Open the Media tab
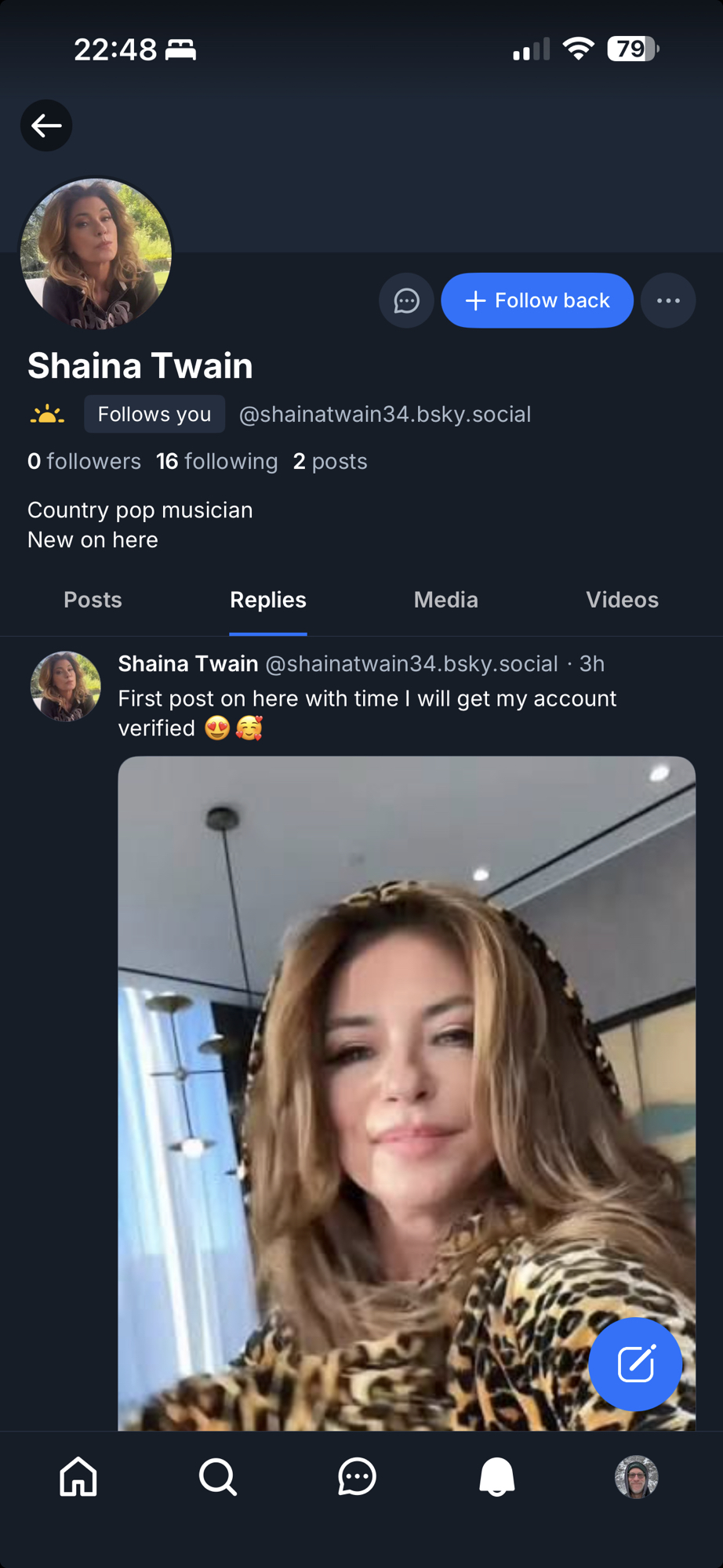The image size is (723, 1568). pos(445,600)
